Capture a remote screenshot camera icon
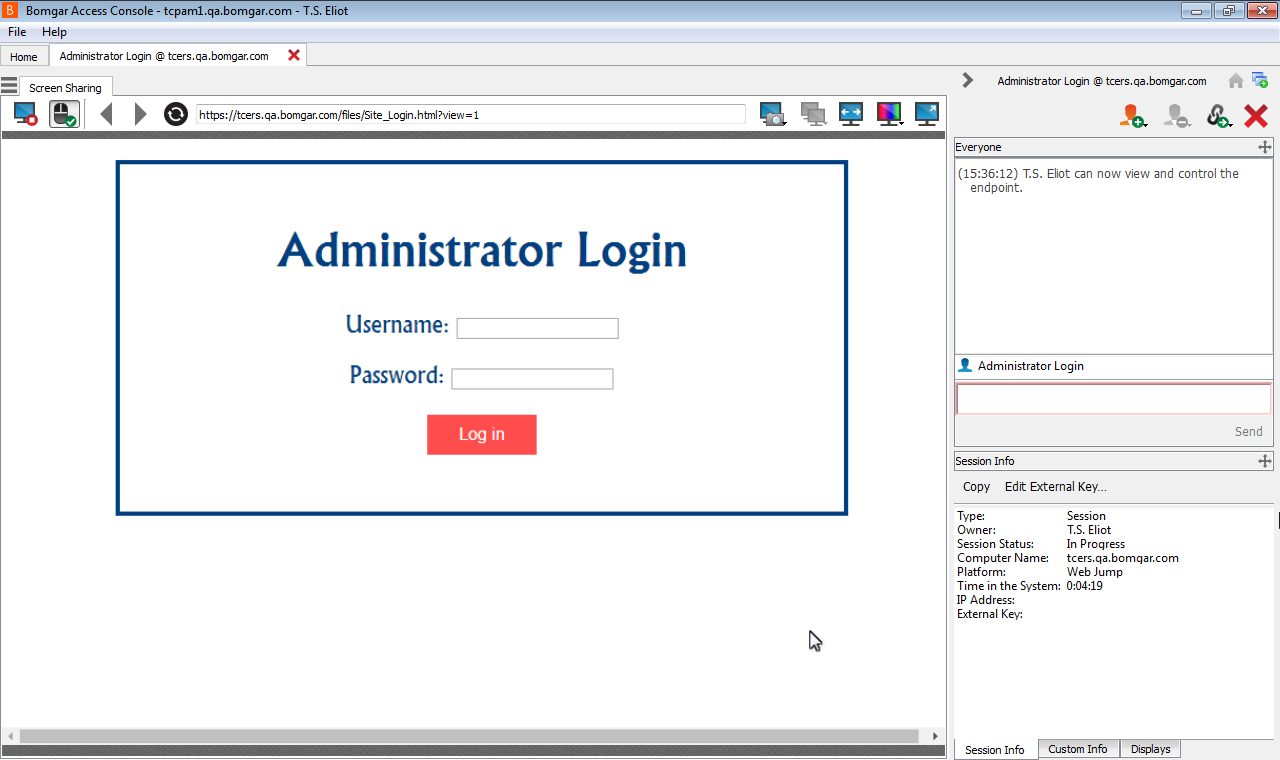Image resolution: width=1280 pixels, height=760 pixels. click(x=773, y=114)
